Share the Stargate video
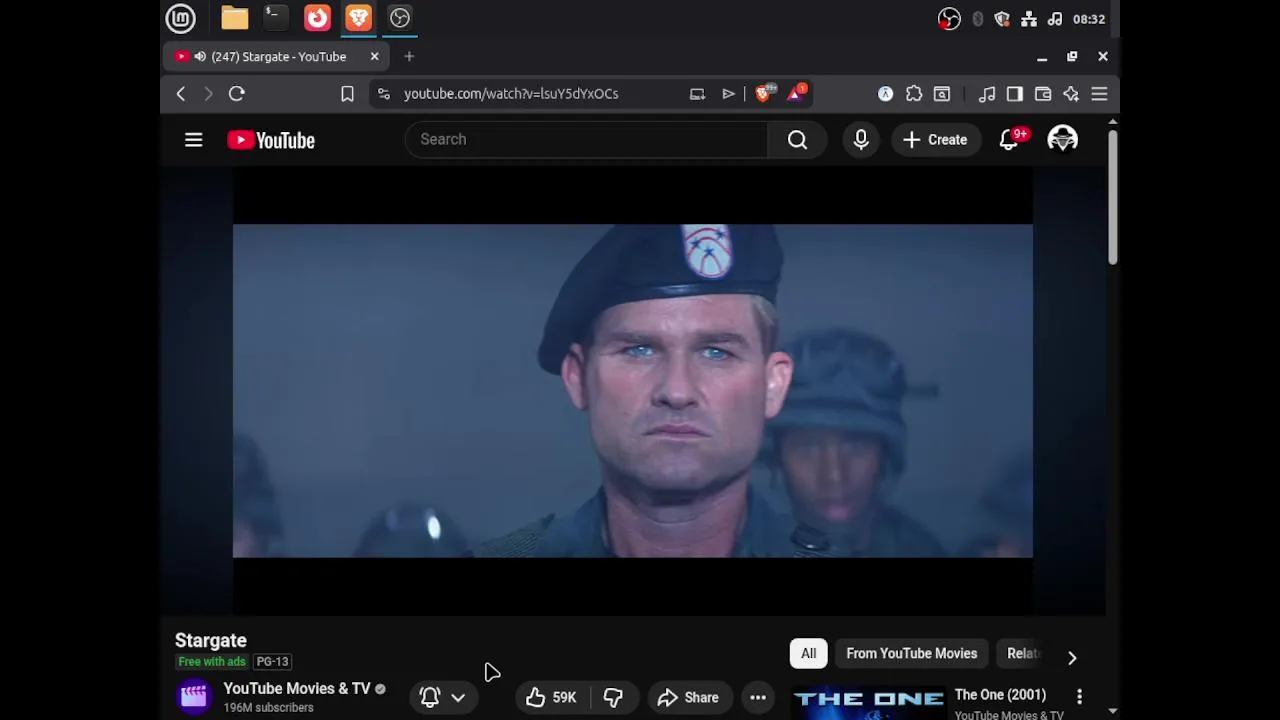Viewport: 1280px width, 720px height. (688, 697)
